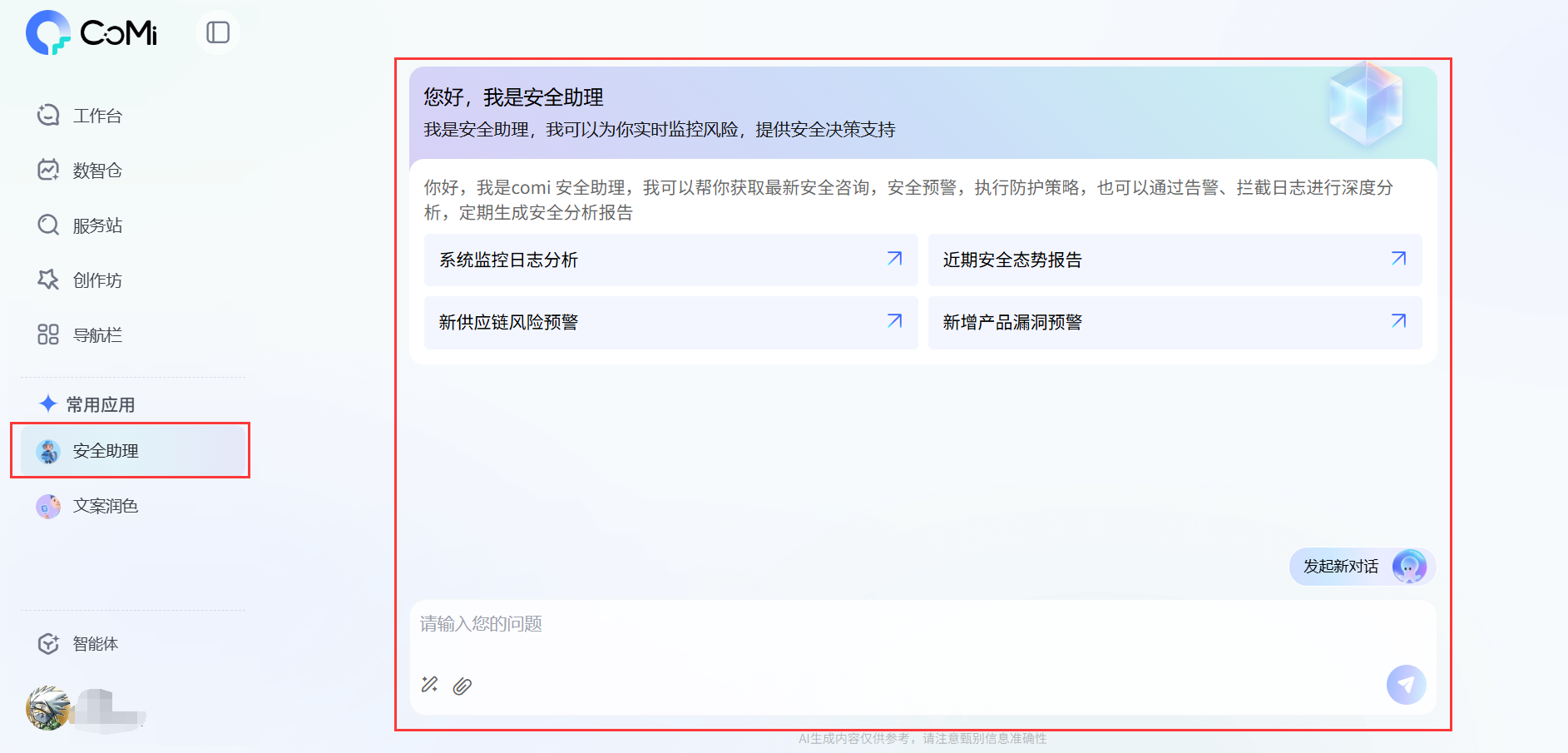Open 工作台 workspace icon
The image size is (1568, 753).
[x=48, y=115]
